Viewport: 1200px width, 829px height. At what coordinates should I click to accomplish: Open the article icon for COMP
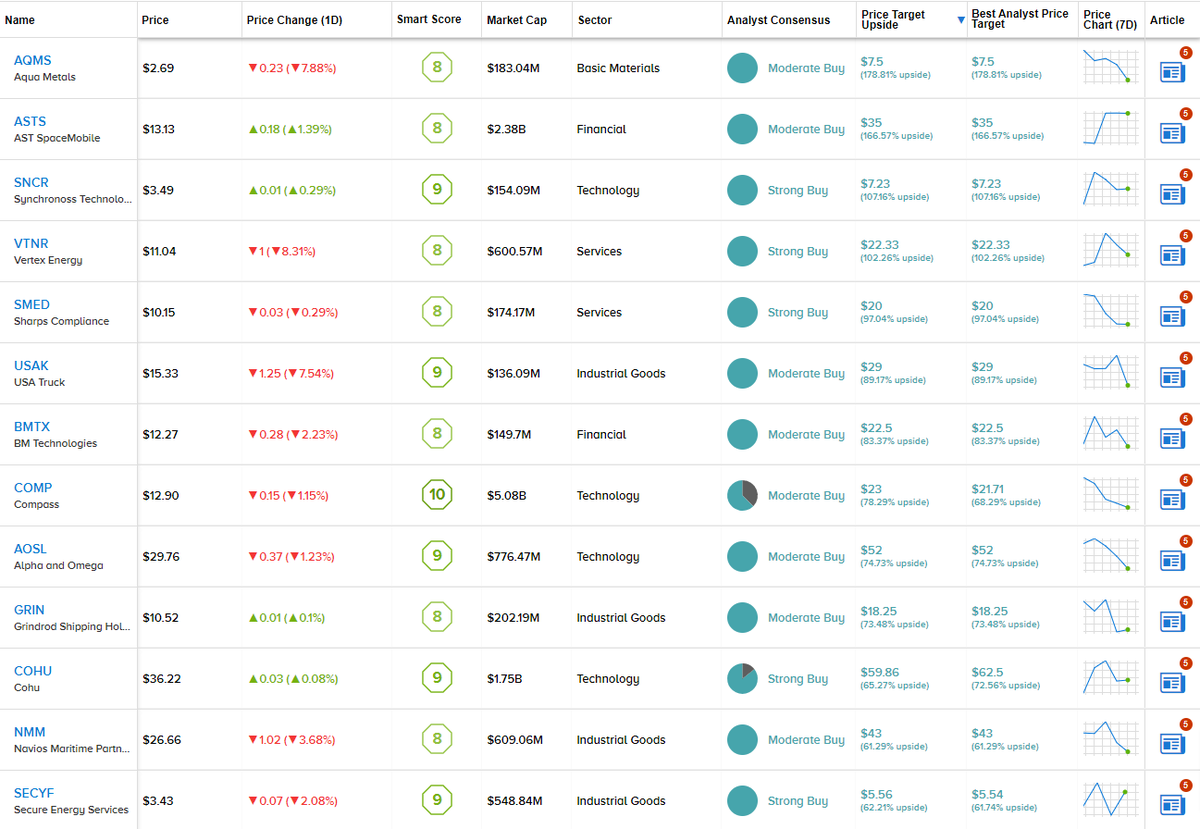[x=1170, y=498]
